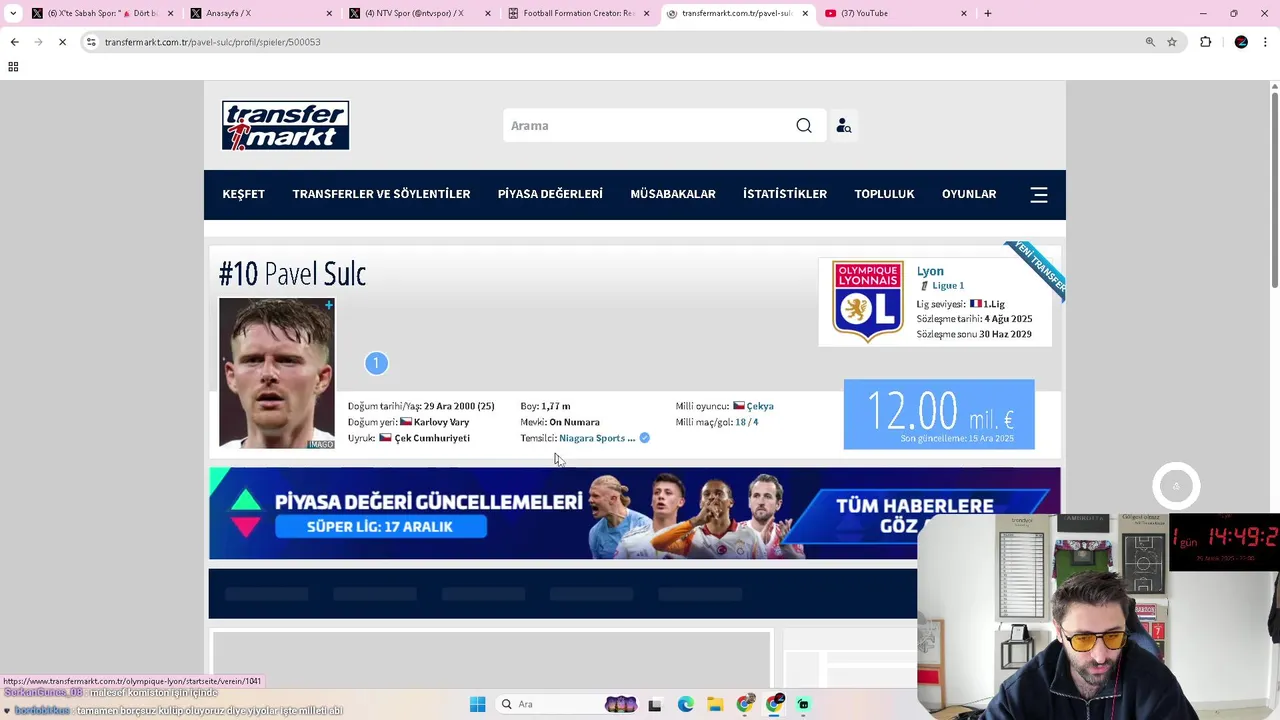Open the Lyon club link
Viewport: 1280px width, 720px height.
930,271
